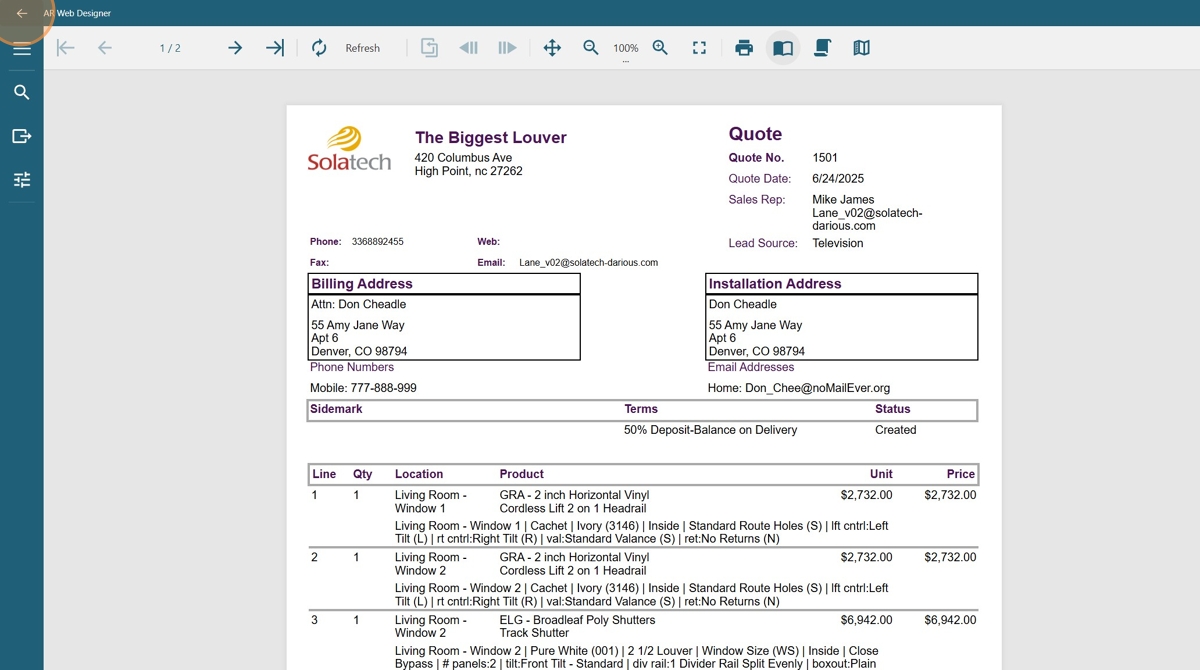
Task: Click the phone number 3368892455
Action: tap(378, 242)
